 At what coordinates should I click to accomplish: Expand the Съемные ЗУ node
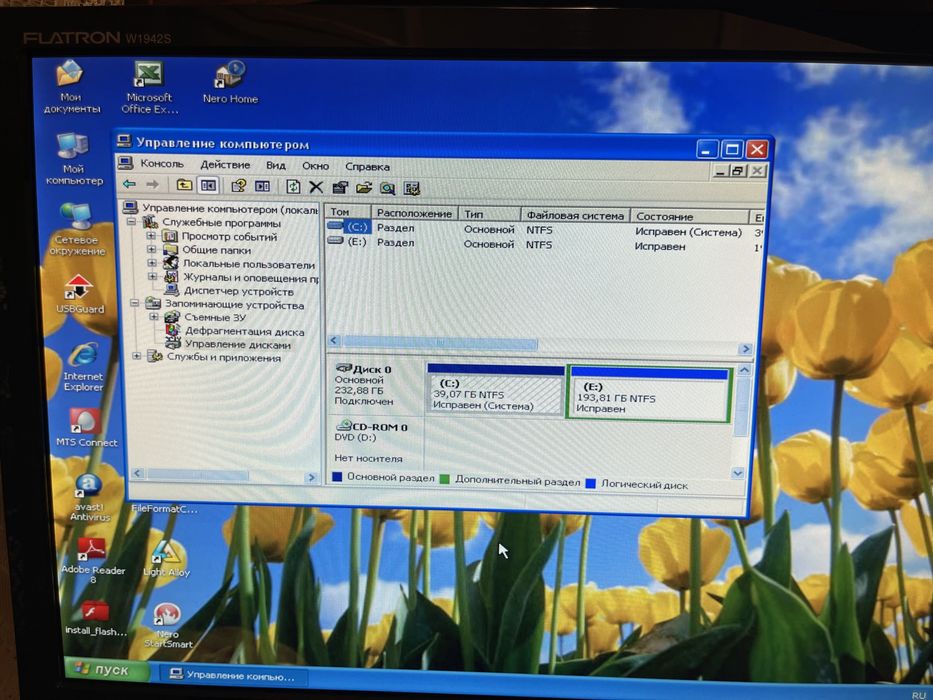(x=154, y=317)
